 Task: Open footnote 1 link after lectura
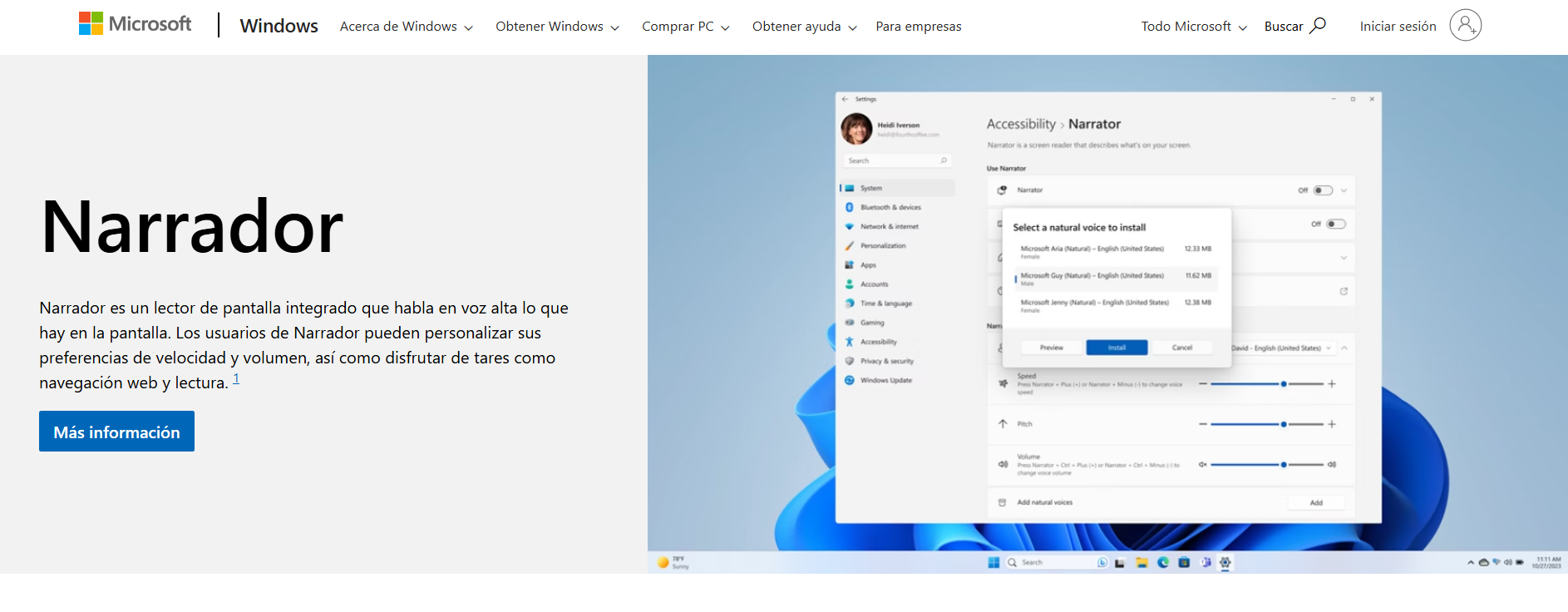coord(236,378)
